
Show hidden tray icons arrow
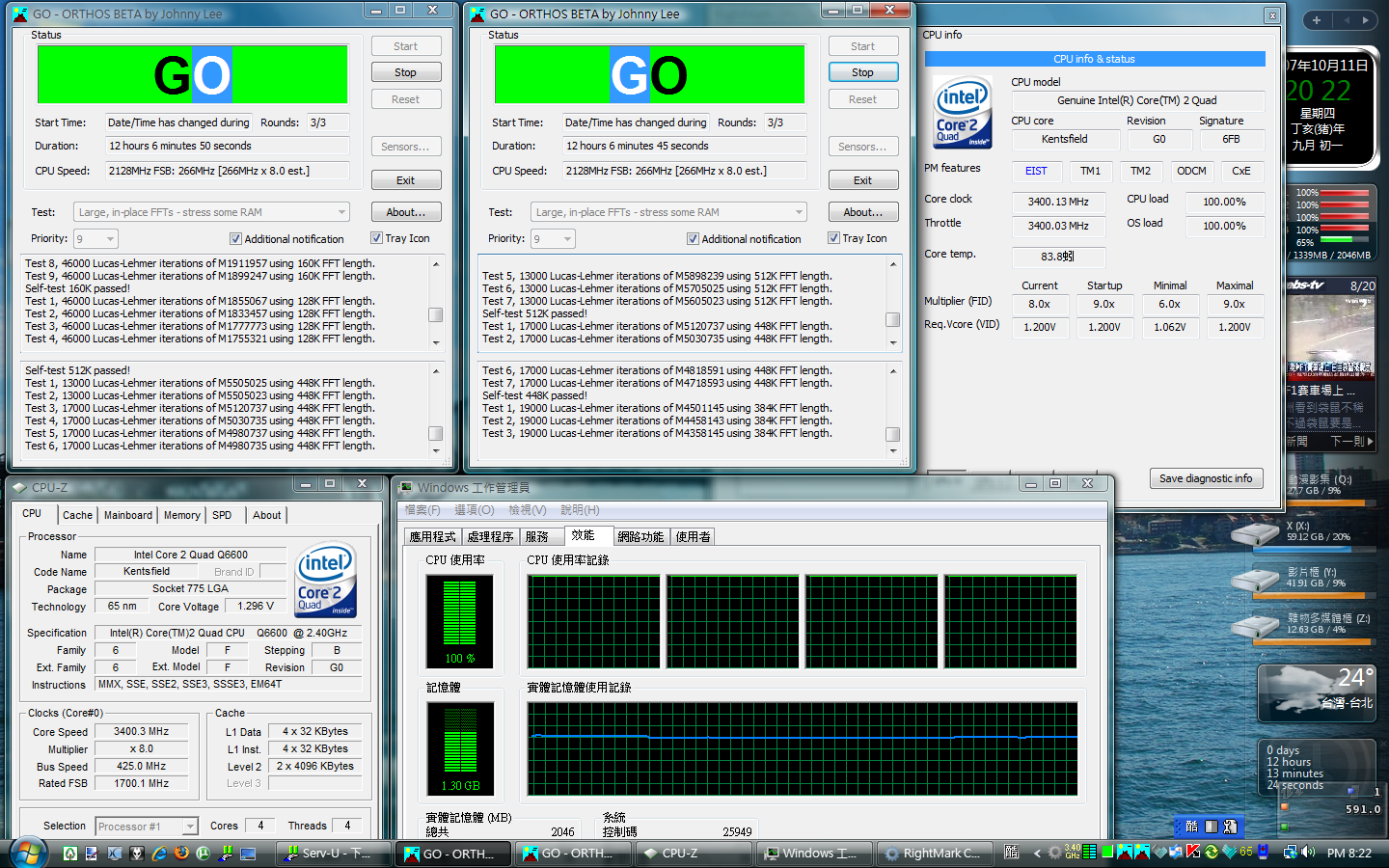tap(1037, 853)
